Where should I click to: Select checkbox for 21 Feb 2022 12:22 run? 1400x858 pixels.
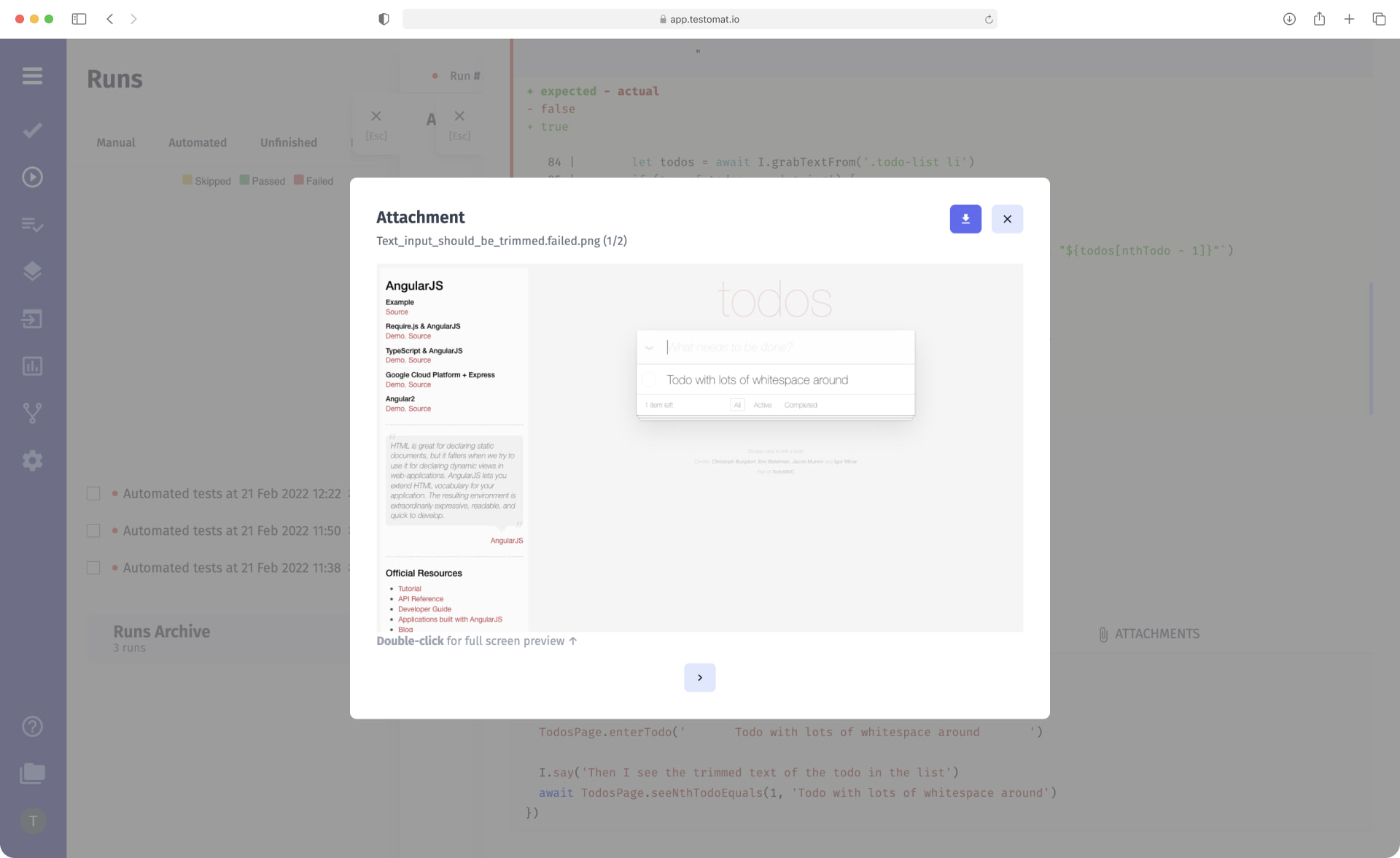(93, 494)
